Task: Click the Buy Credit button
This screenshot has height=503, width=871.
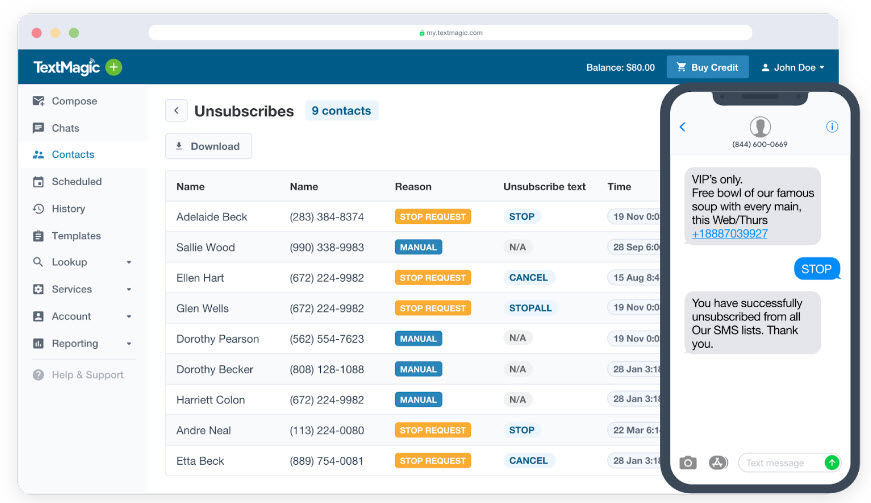Action: tap(707, 67)
